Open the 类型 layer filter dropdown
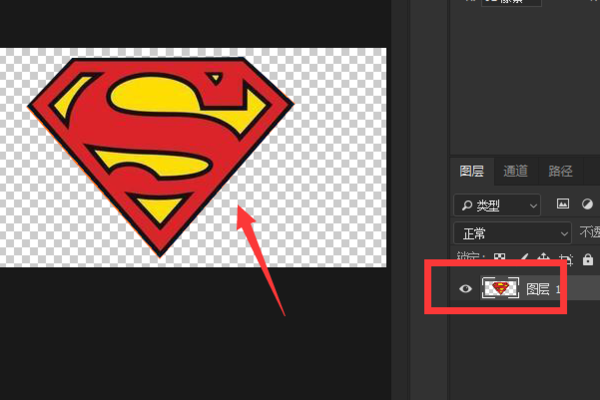The width and height of the screenshot is (600, 400). point(497,206)
